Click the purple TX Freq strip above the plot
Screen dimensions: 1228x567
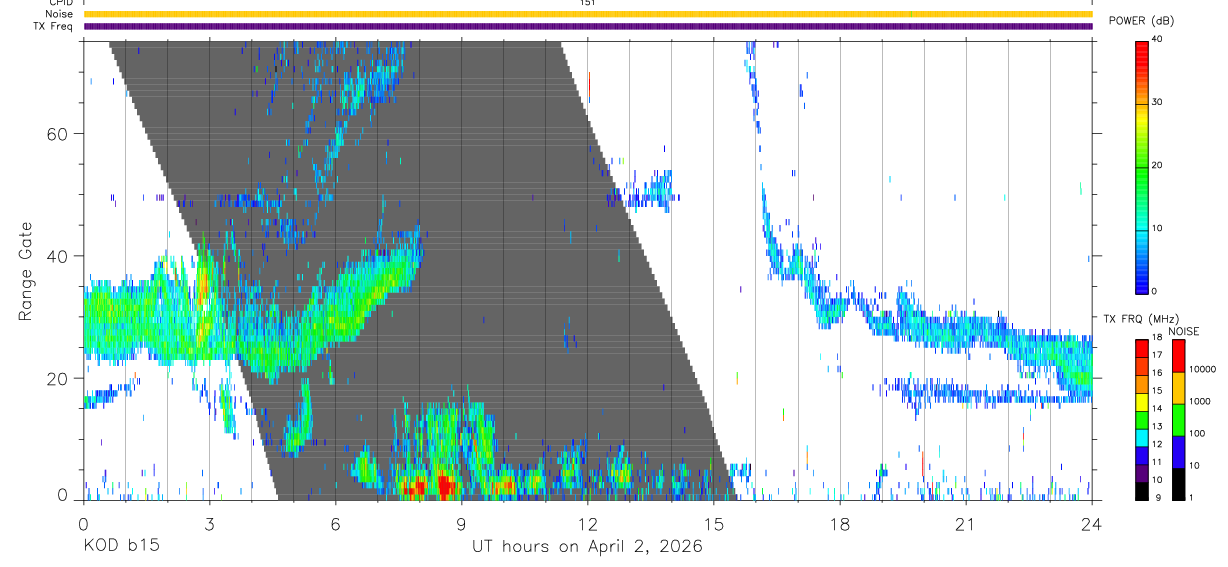click(x=587, y=26)
